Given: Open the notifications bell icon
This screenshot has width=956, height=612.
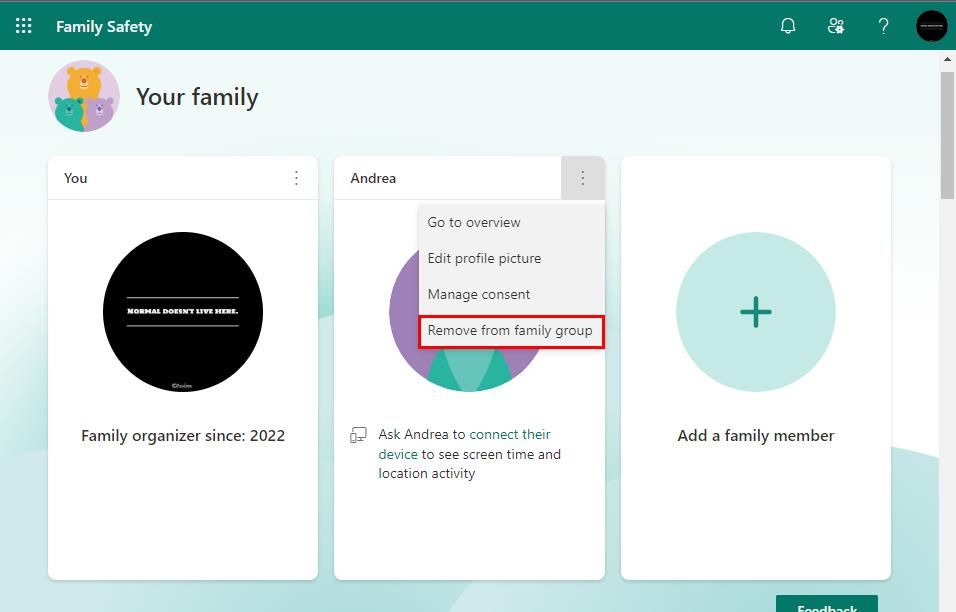Looking at the screenshot, I should click(x=788, y=26).
